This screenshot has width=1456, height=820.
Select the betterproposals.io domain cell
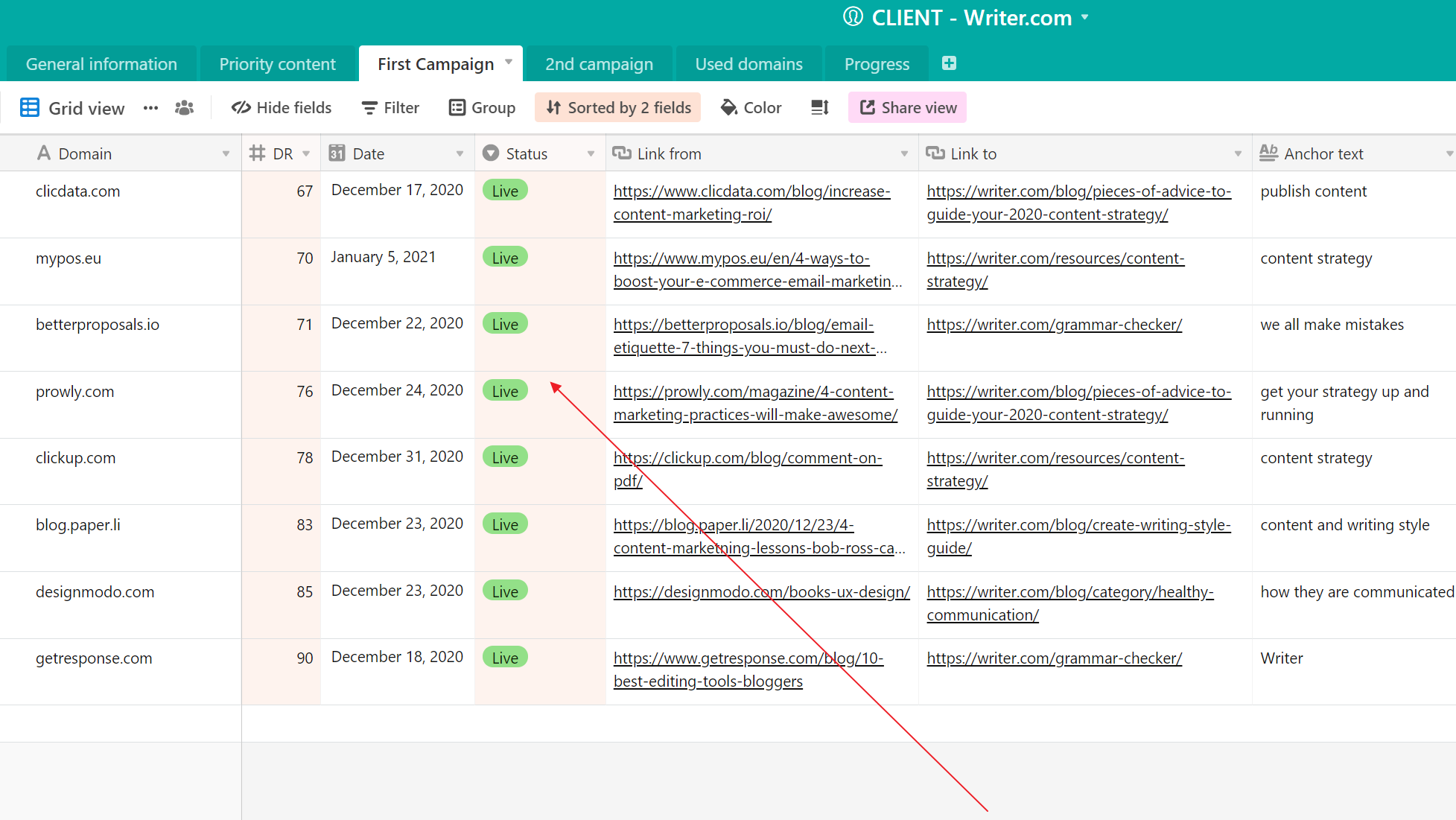coord(121,338)
